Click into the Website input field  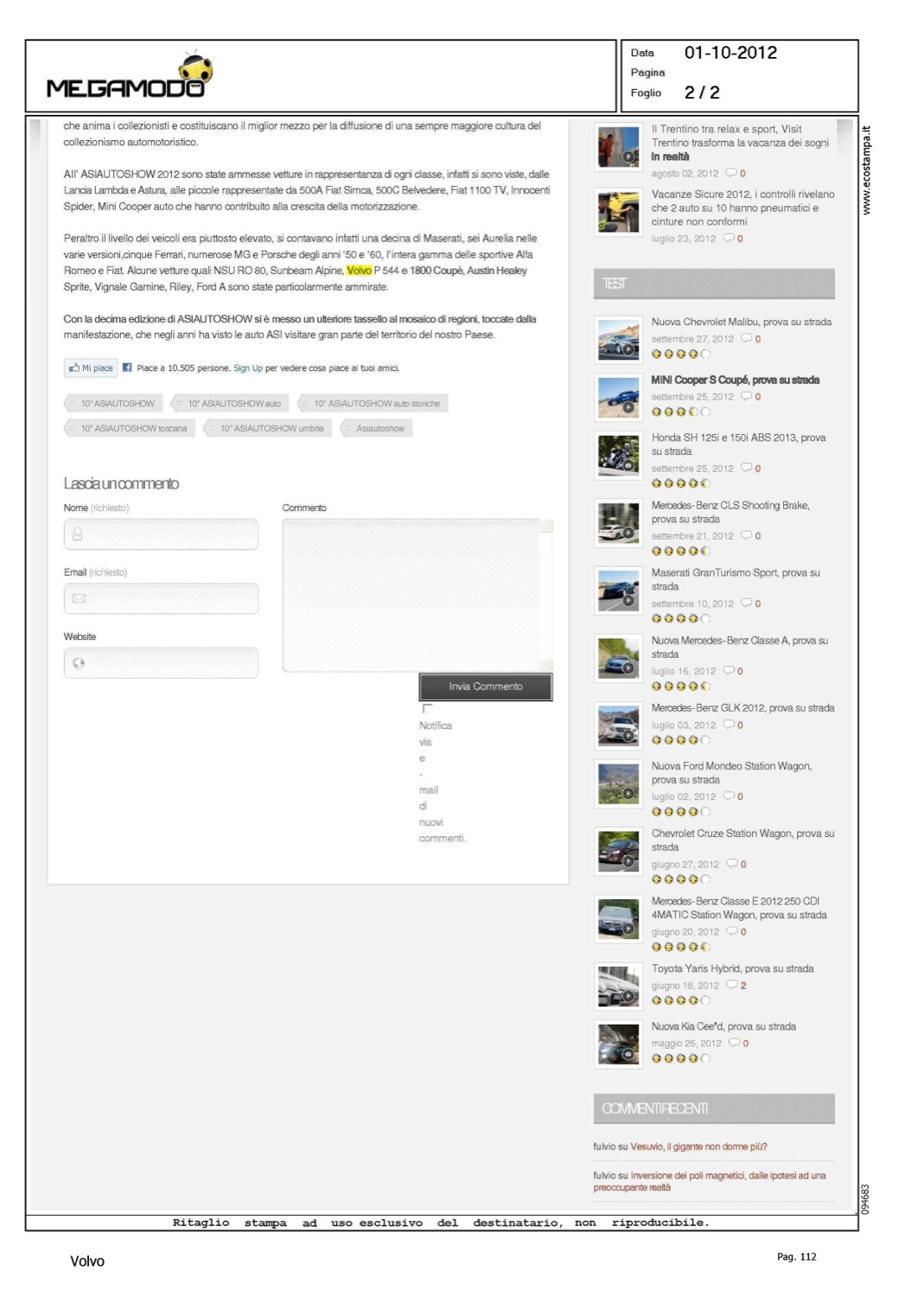(x=161, y=663)
